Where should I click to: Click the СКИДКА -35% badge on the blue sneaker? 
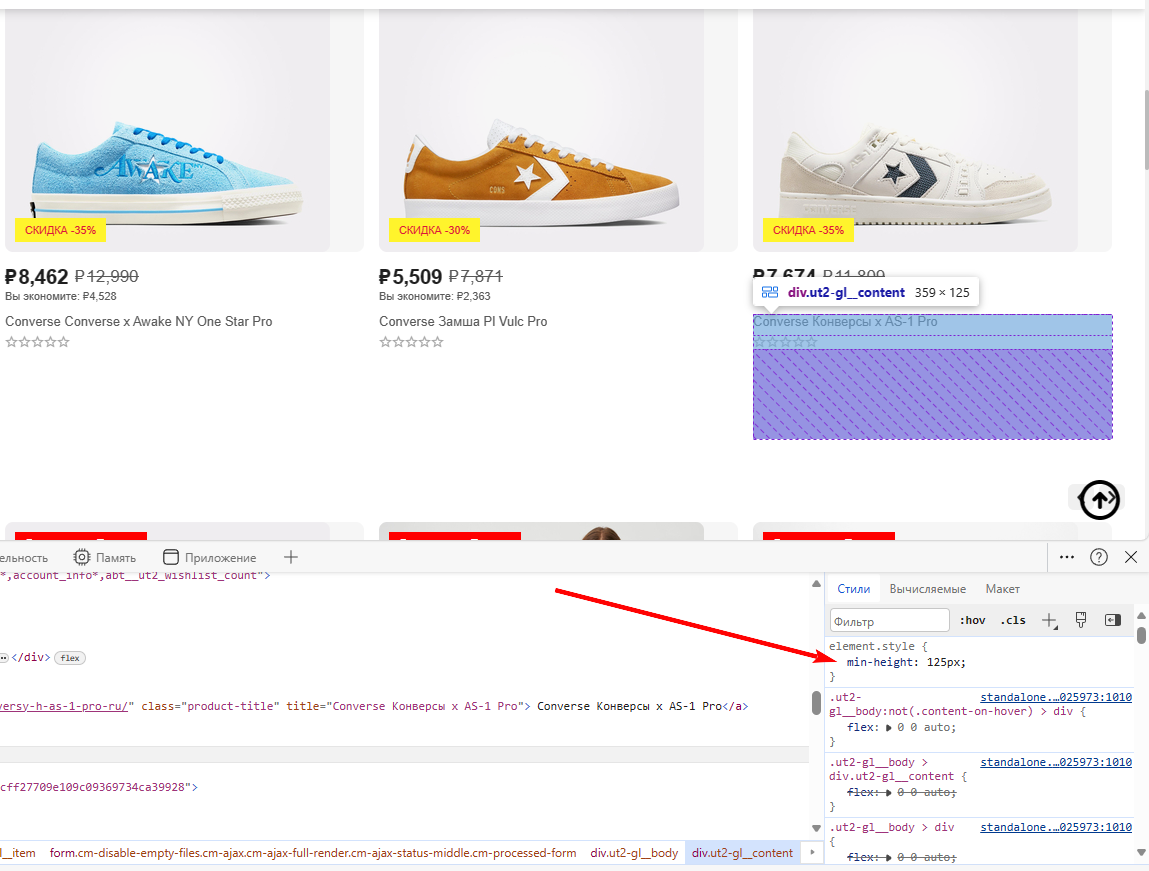point(60,230)
